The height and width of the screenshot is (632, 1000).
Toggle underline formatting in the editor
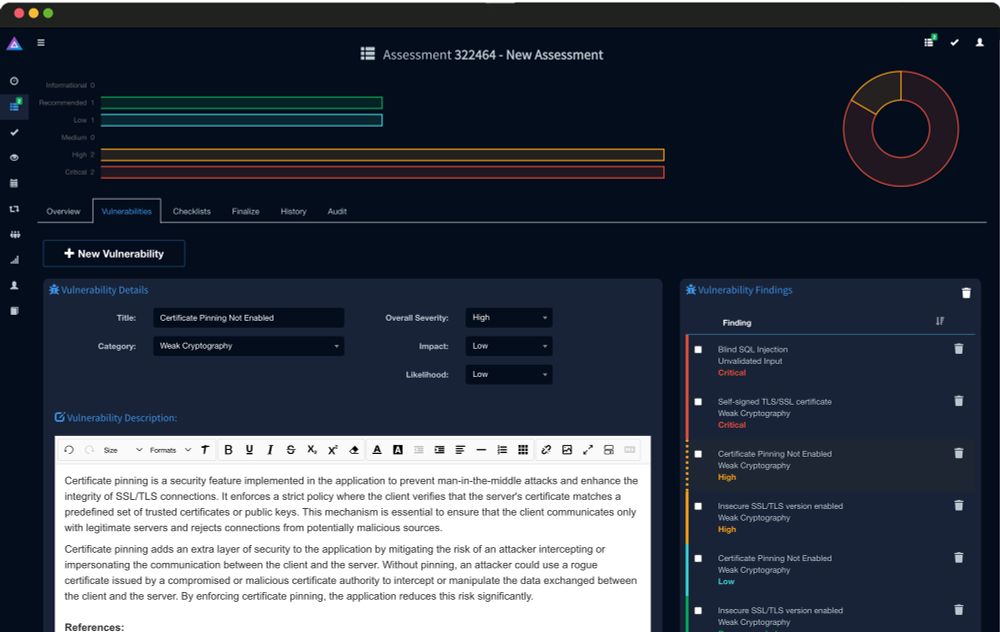(249, 450)
